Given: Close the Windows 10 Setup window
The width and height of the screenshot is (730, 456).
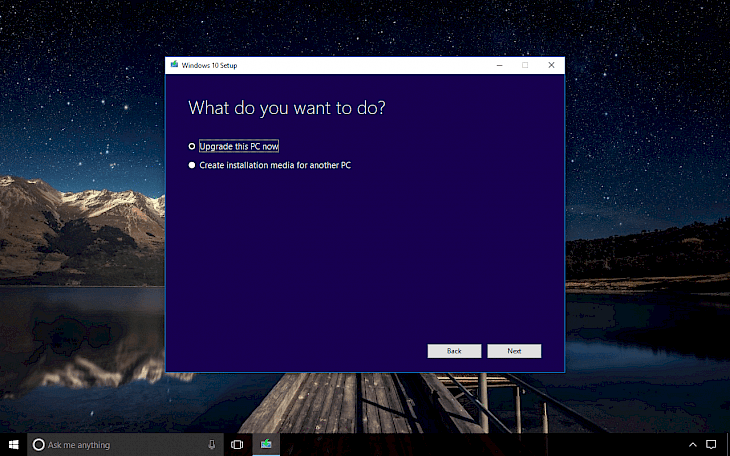Looking at the screenshot, I should point(551,65).
